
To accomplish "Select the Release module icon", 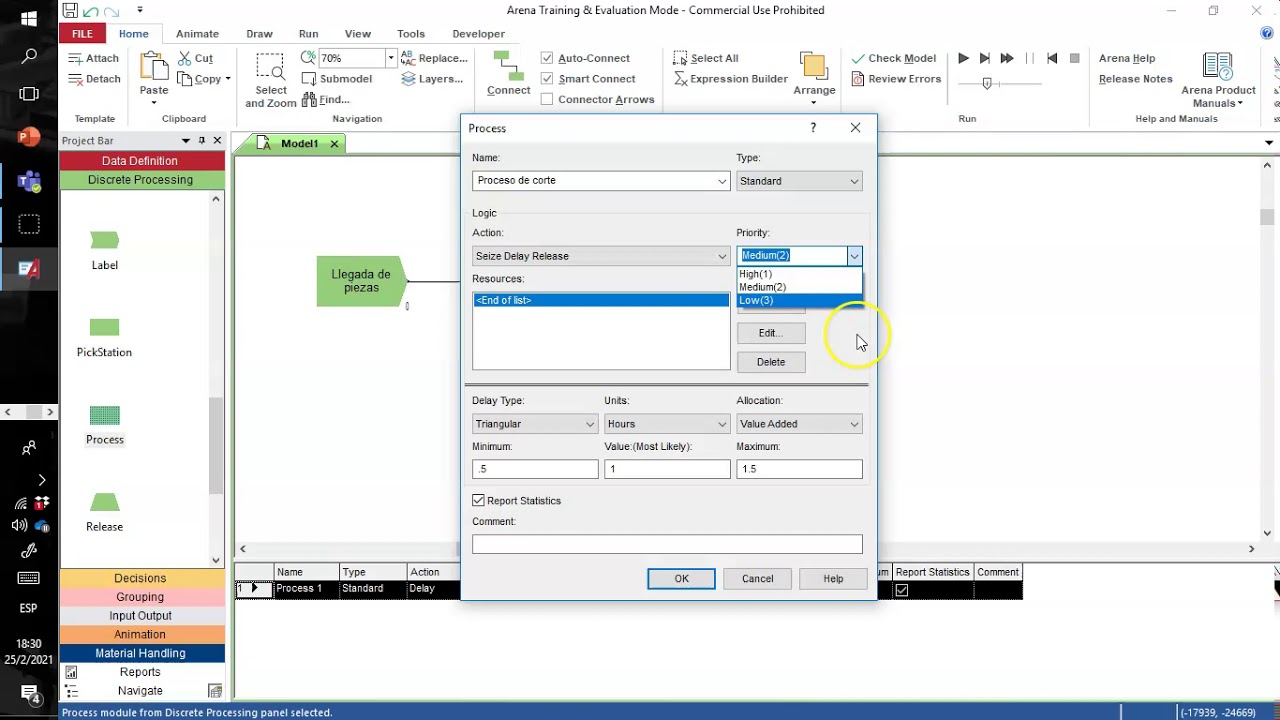I will [104, 502].
